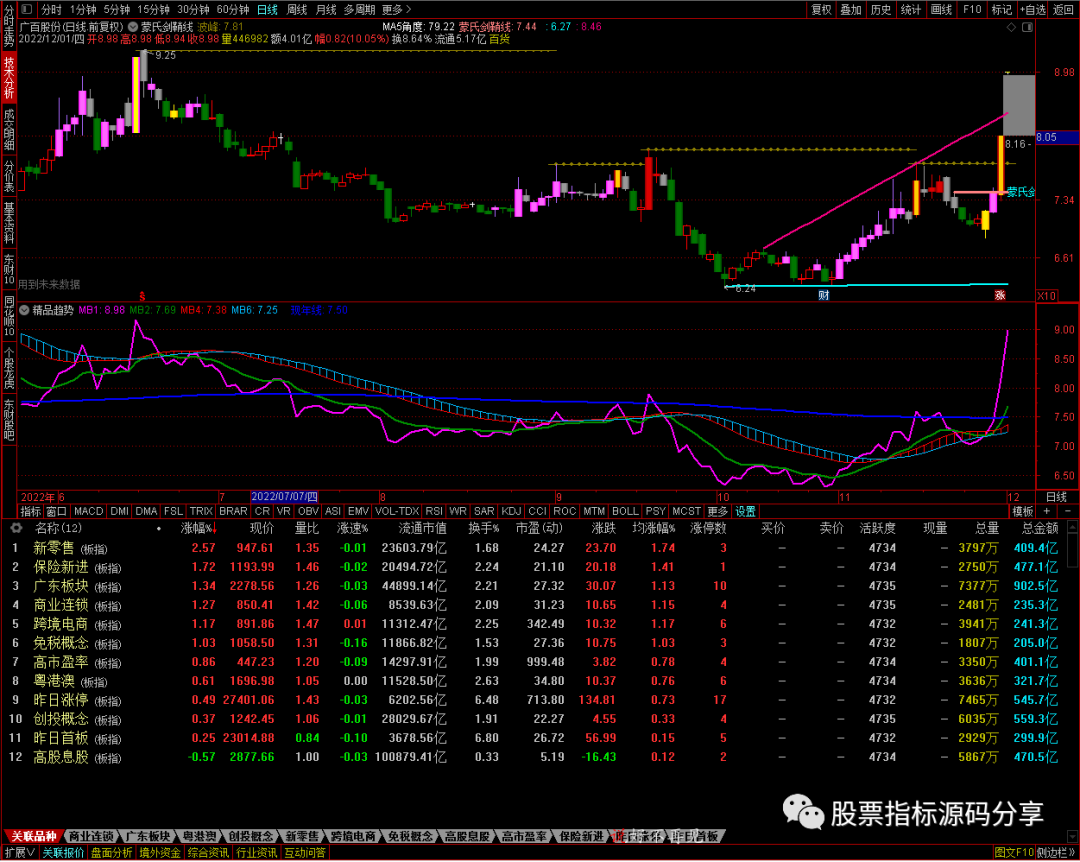Click the panel toggle icon beside the diamond

[1028, 28]
